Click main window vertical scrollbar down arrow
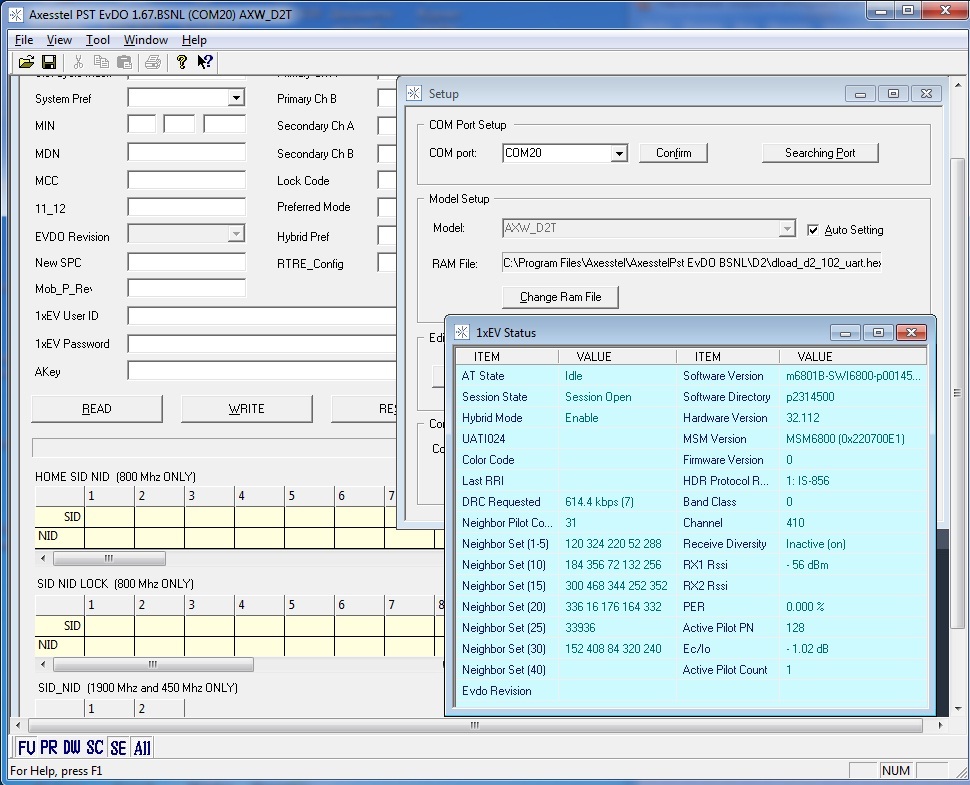The width and height of the screenshot is (970, 785). coord(958,709)
